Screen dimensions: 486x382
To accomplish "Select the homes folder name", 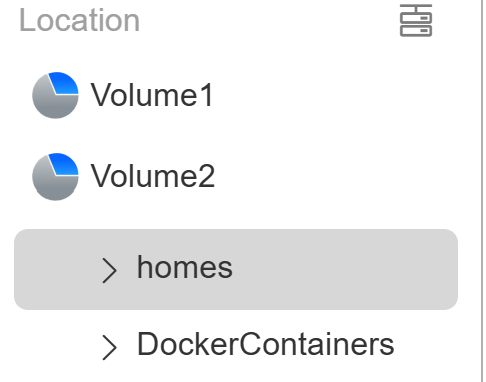I will pyautogui.click(x=185, y=267).
